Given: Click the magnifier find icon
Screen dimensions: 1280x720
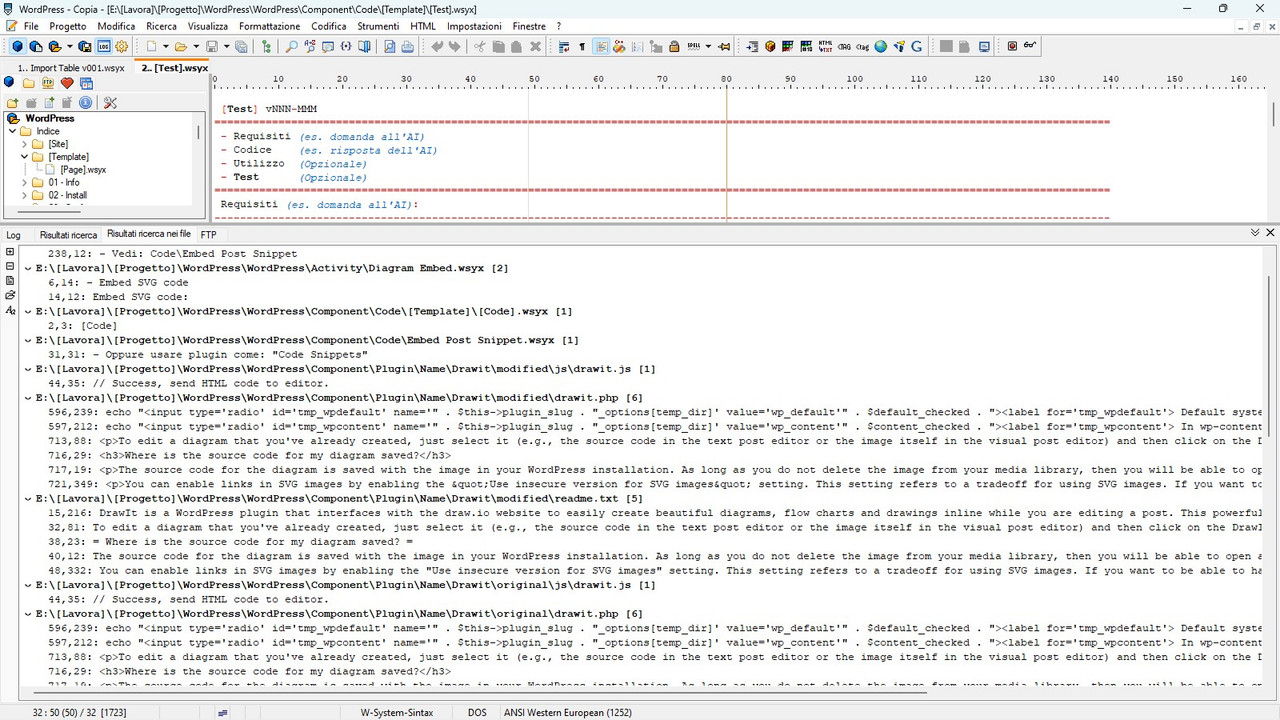Looking at the screenshot, I should 291,46.
